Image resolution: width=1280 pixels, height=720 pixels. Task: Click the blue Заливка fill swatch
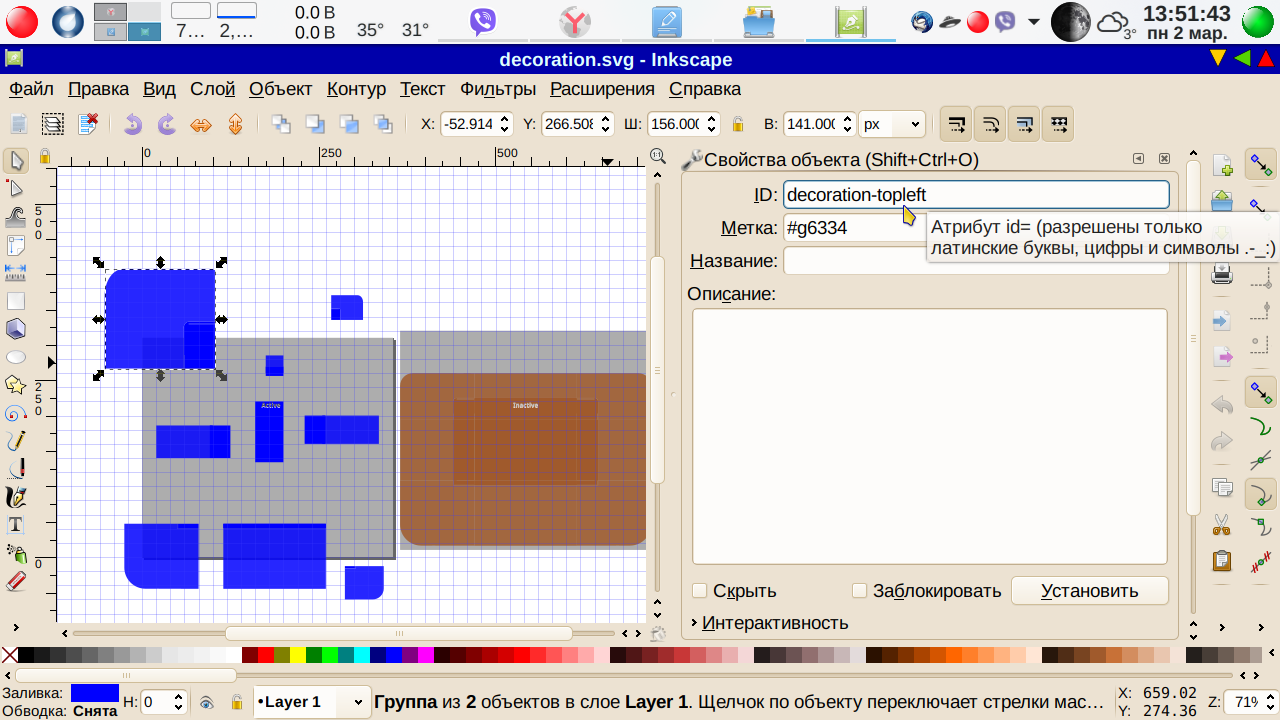click(94, 693)
